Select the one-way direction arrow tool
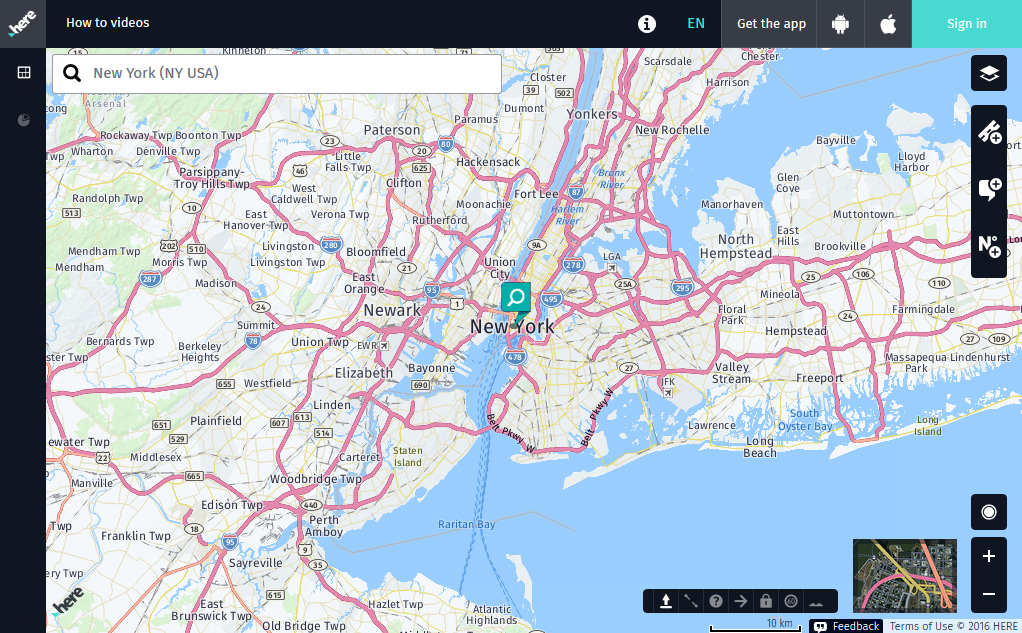This screenshot has height=633, width=1022. pyautogui.click(x=741, y=601)
